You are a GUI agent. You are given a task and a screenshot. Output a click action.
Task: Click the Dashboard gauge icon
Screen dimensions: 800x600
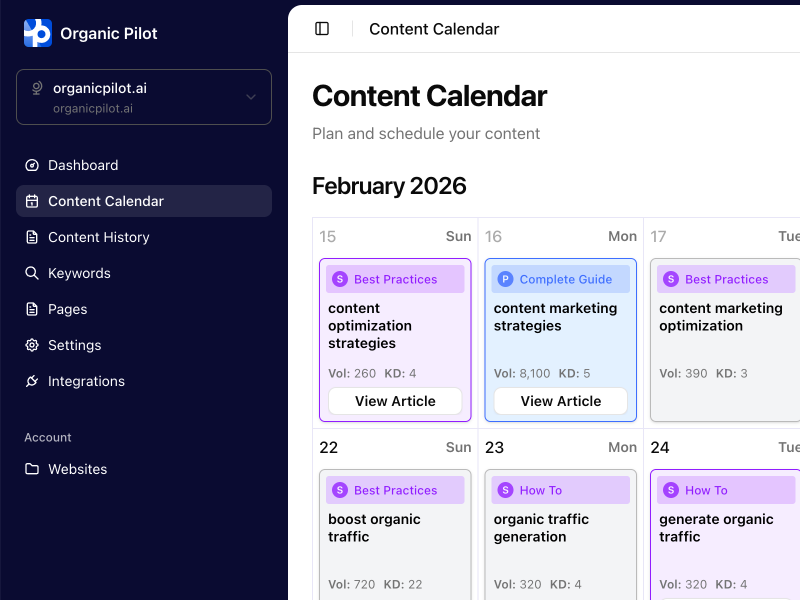point(32,165)
